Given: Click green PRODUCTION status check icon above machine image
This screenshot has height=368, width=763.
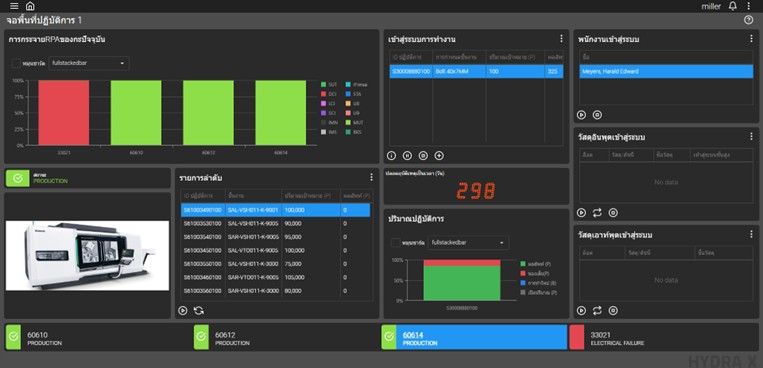Looking at the screenshot, I should point(18,178).
